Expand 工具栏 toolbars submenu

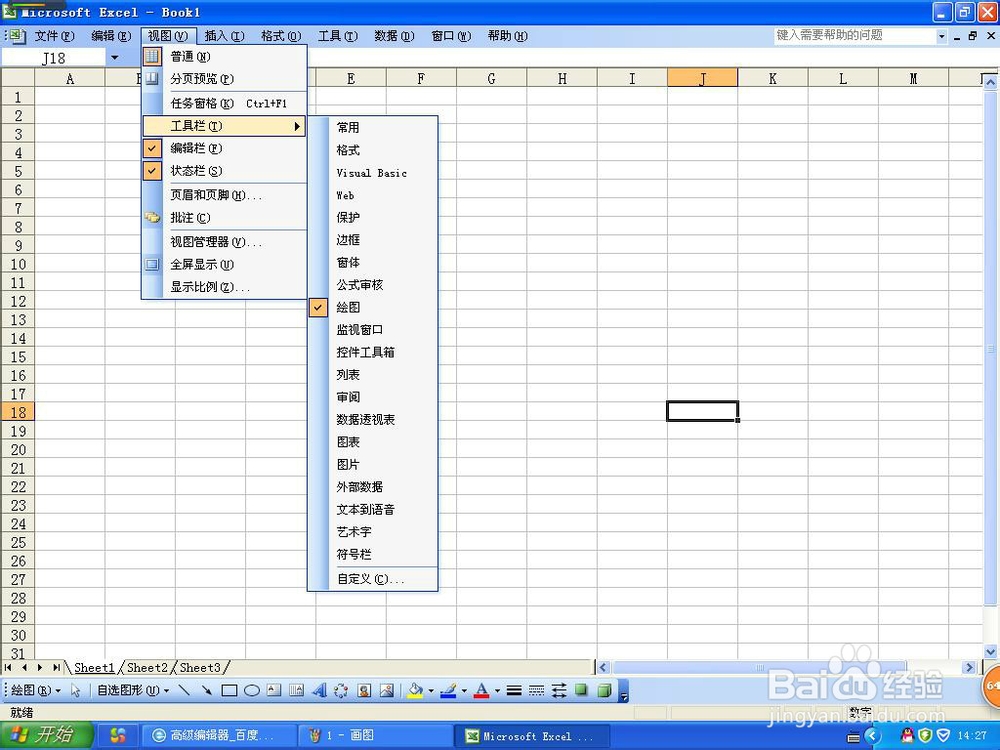coord(223,126)
